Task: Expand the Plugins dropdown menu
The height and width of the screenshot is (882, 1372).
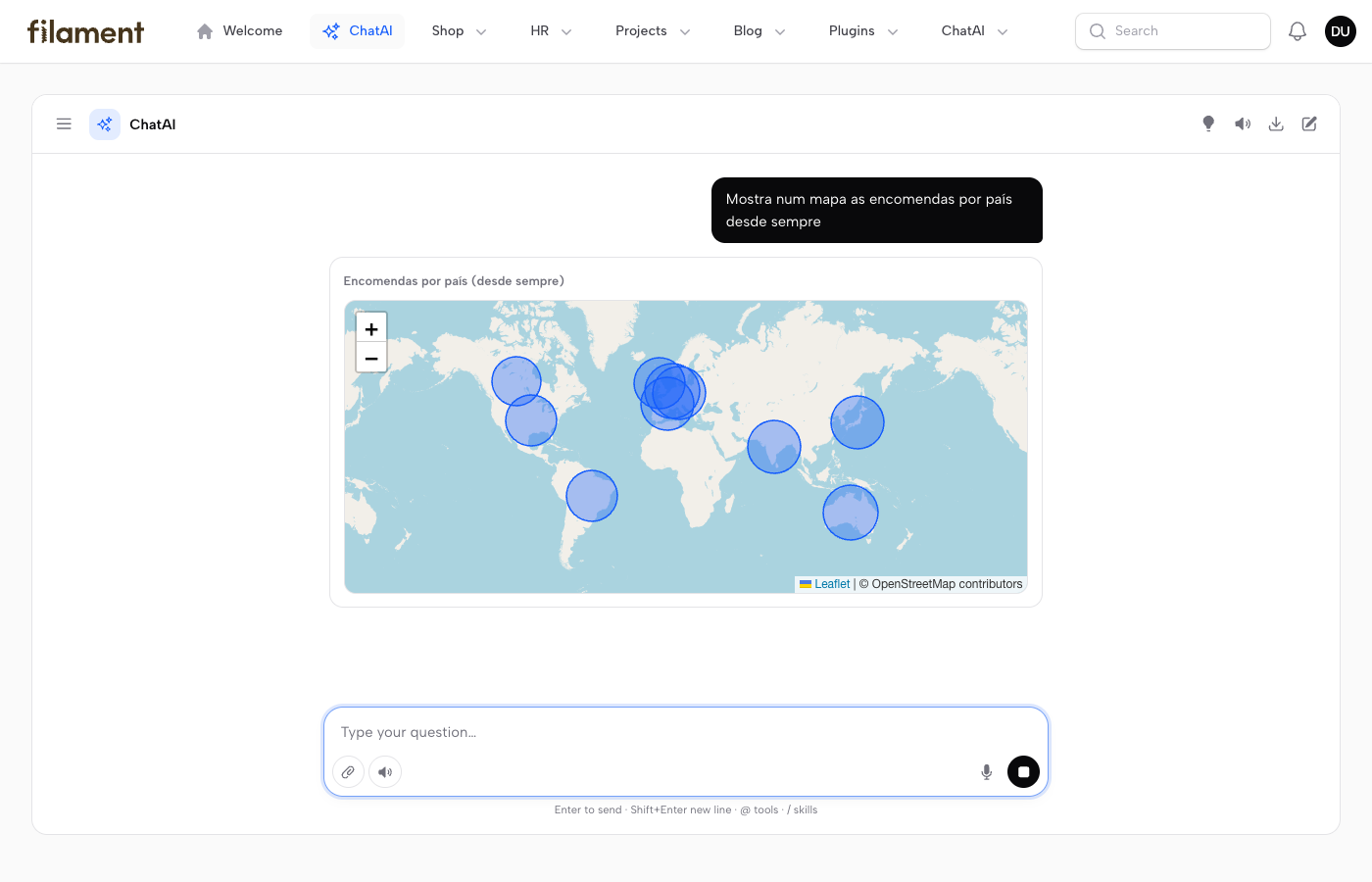Action: click(863, 31)
